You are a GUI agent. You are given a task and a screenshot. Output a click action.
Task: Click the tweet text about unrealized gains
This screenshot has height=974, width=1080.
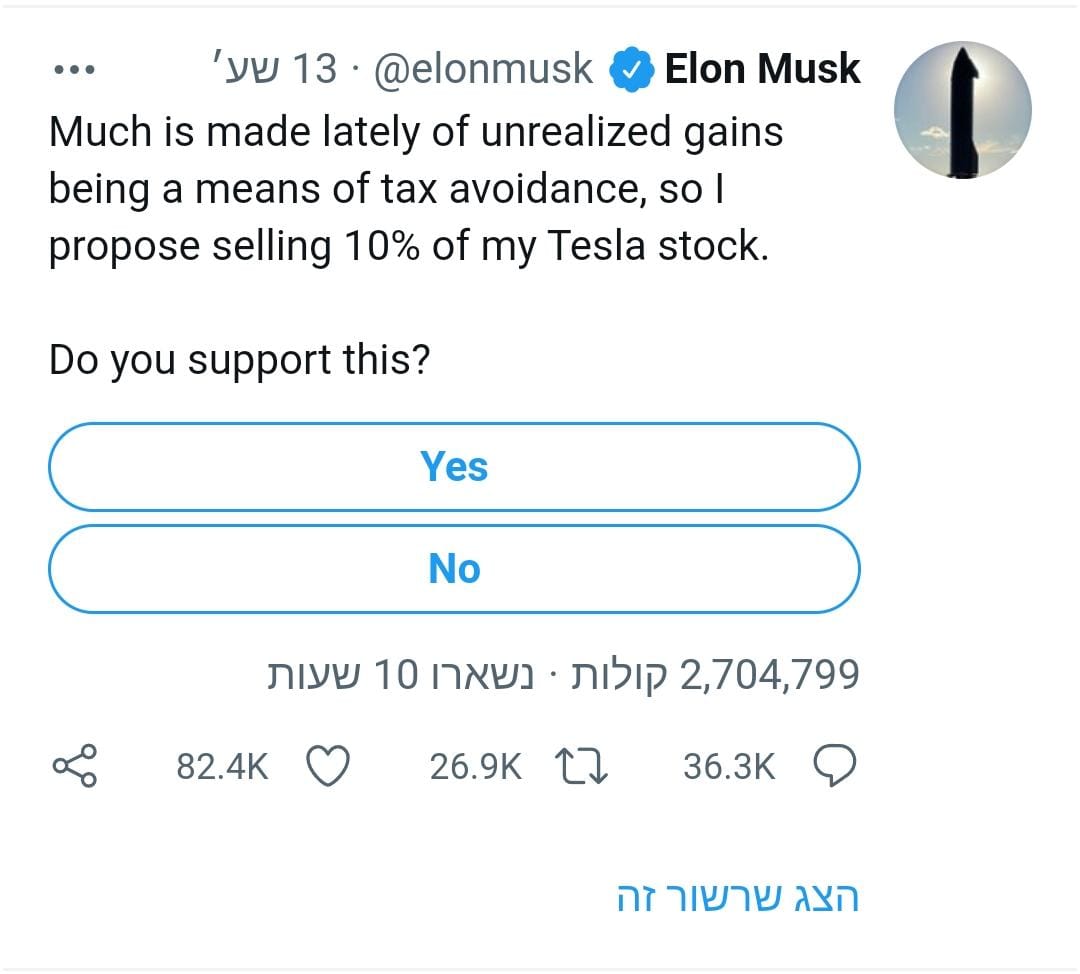415,189
